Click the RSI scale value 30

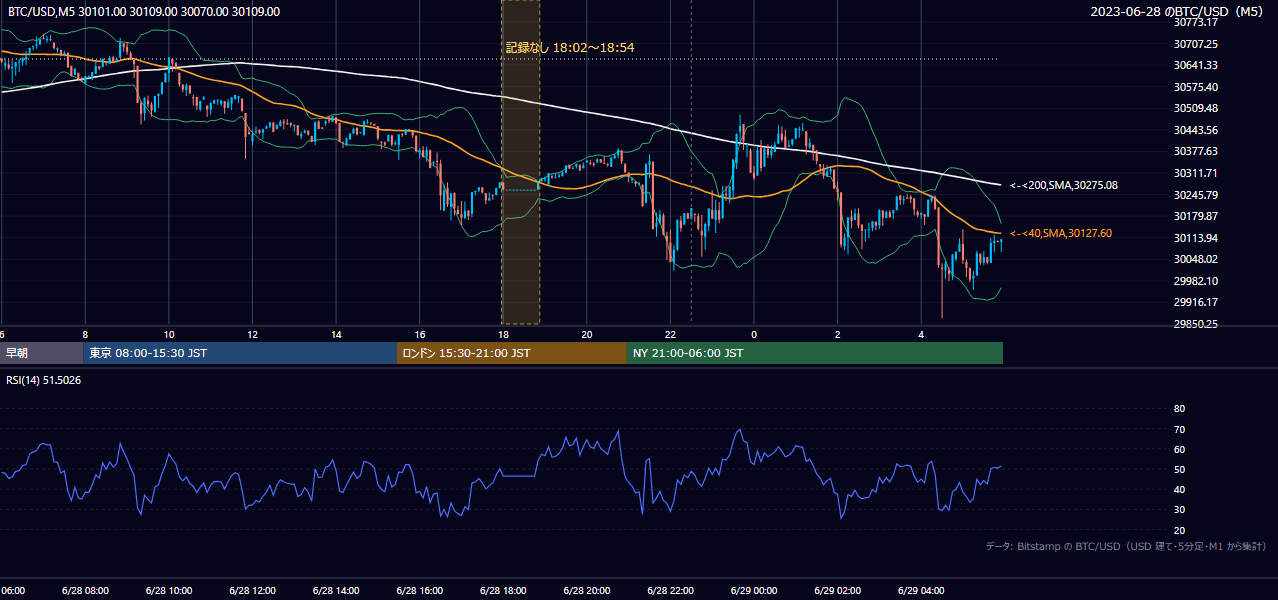tap(1179, 510)
